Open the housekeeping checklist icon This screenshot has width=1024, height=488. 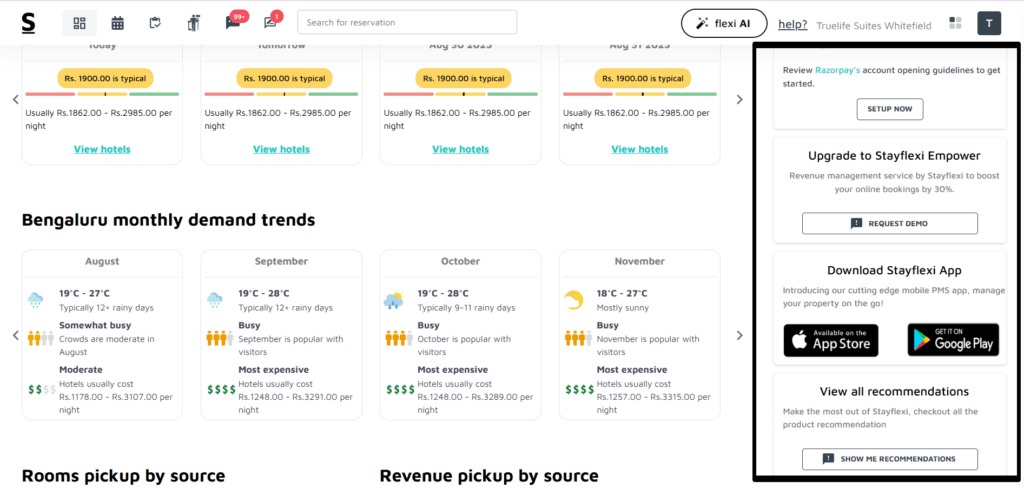click(x=155, y=23)
